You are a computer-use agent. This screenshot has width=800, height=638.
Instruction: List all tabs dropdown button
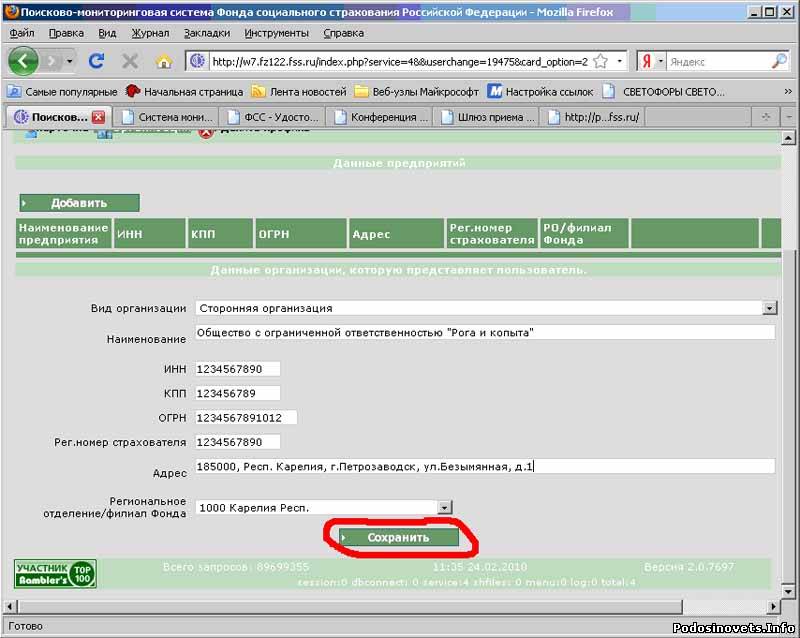click(789, 117)
